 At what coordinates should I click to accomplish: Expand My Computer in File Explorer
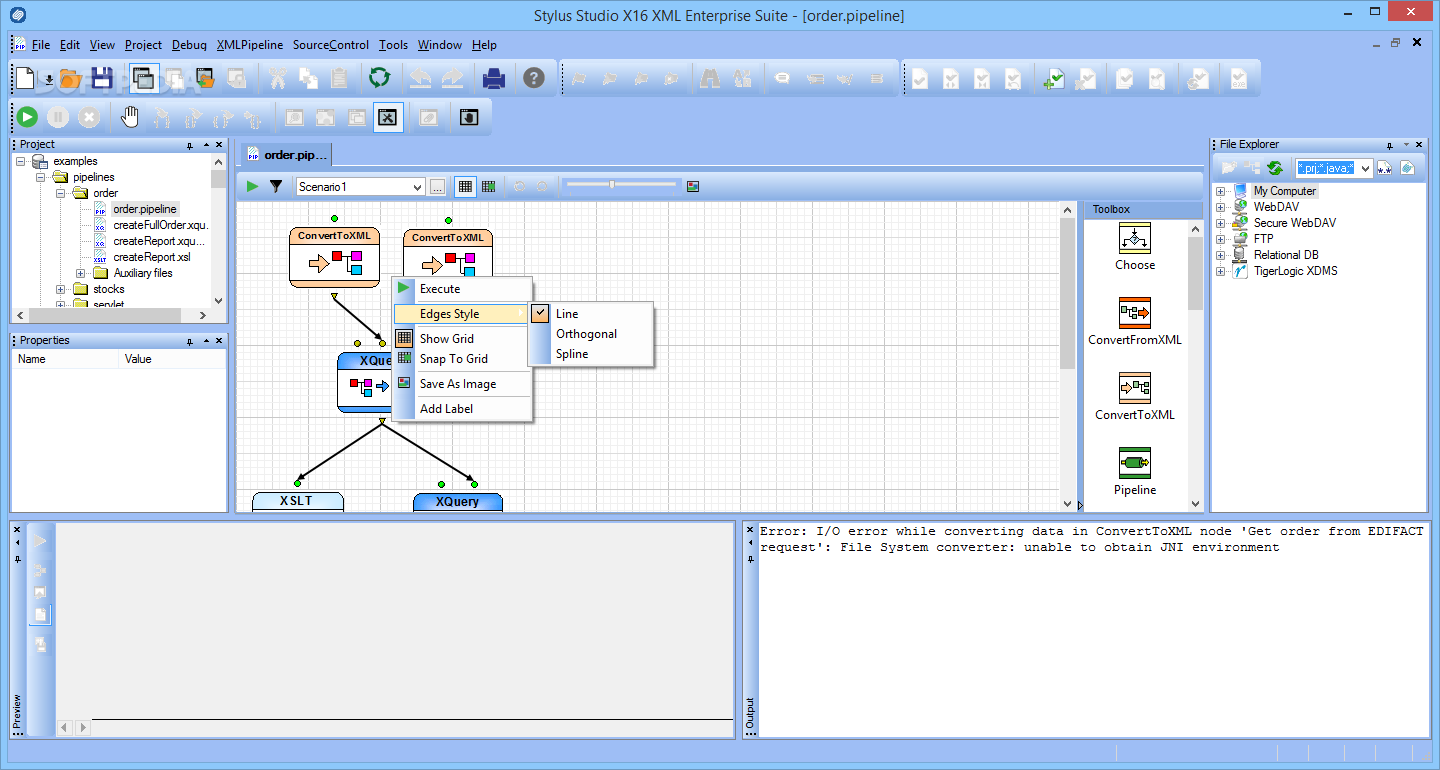(x=1221, y=191)
